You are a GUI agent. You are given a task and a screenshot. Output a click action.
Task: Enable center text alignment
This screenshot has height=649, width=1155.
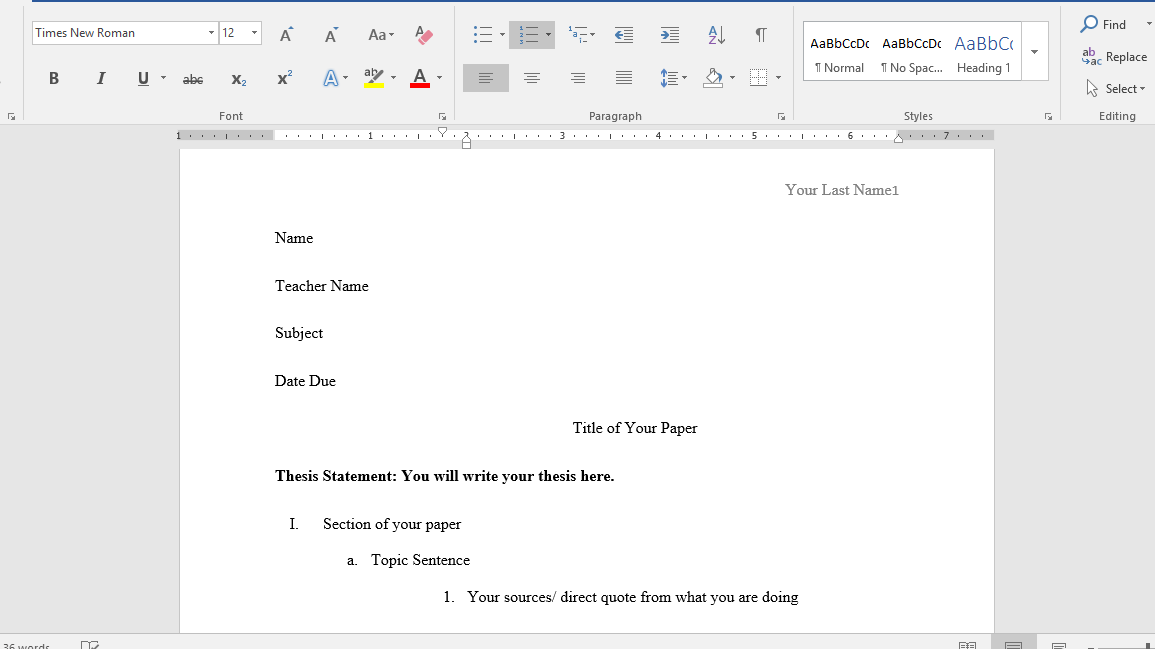(x=531, y=77)
